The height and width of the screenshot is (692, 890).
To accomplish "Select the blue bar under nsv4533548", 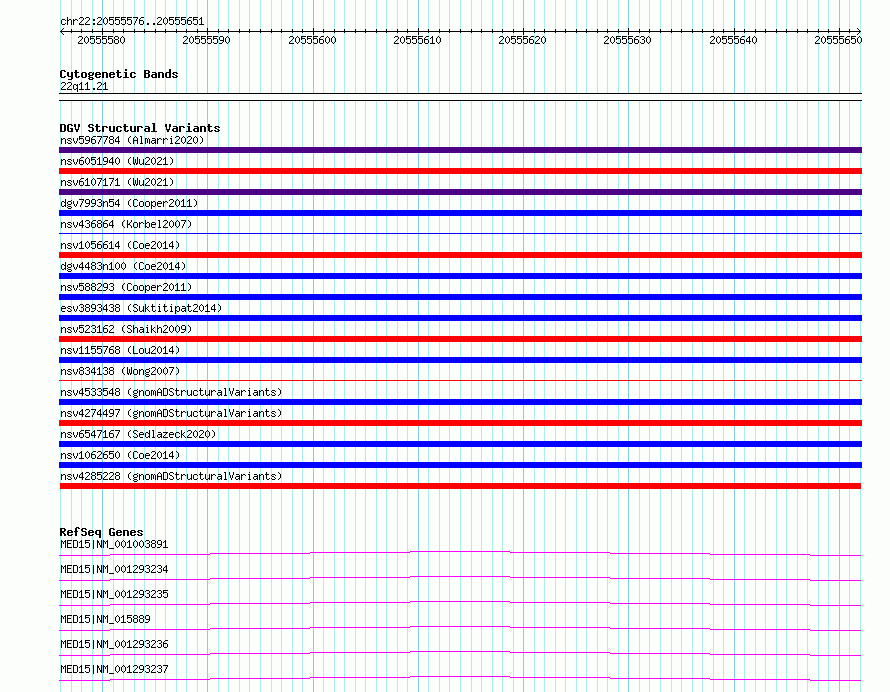I will pos(460,402).
